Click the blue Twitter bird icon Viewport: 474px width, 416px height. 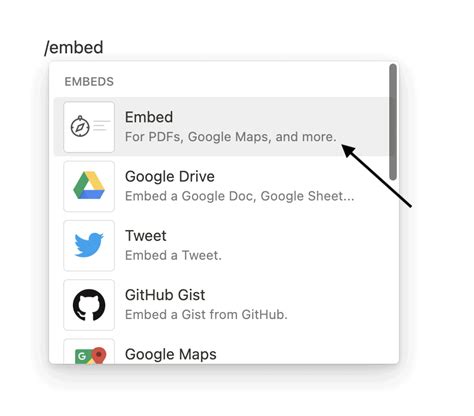coord(89,245)
